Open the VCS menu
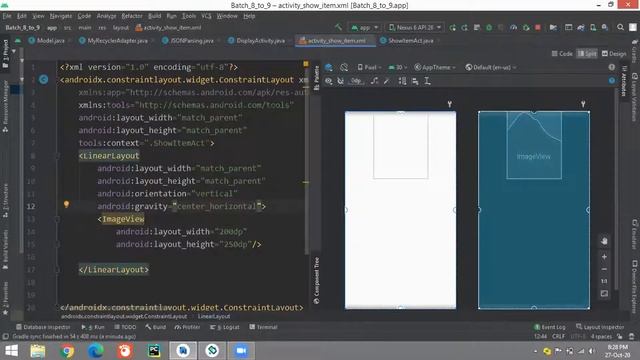 click(x=206, y=16)
